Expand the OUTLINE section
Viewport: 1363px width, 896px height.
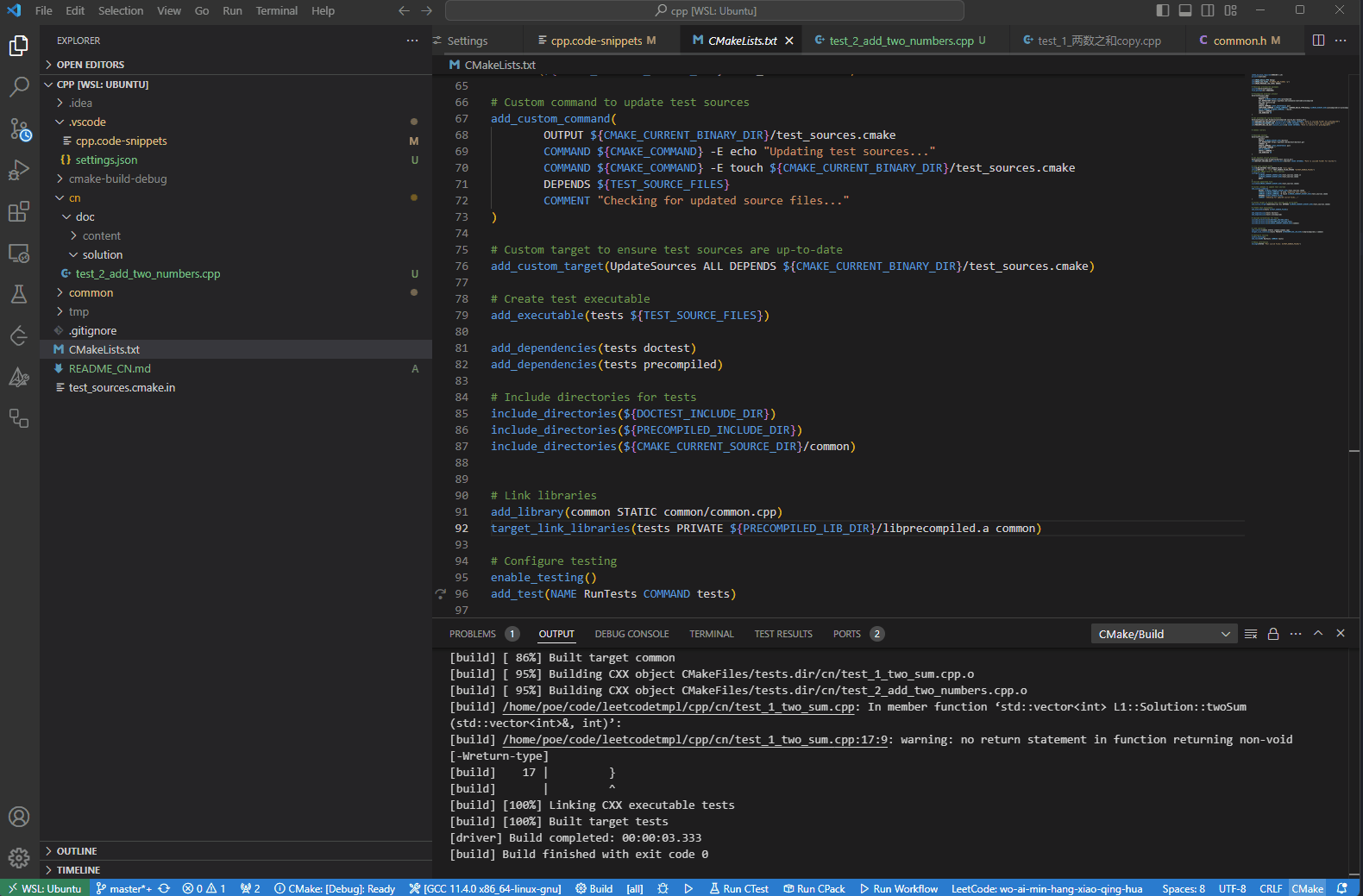pyautogui.click(x=236, y=851)
